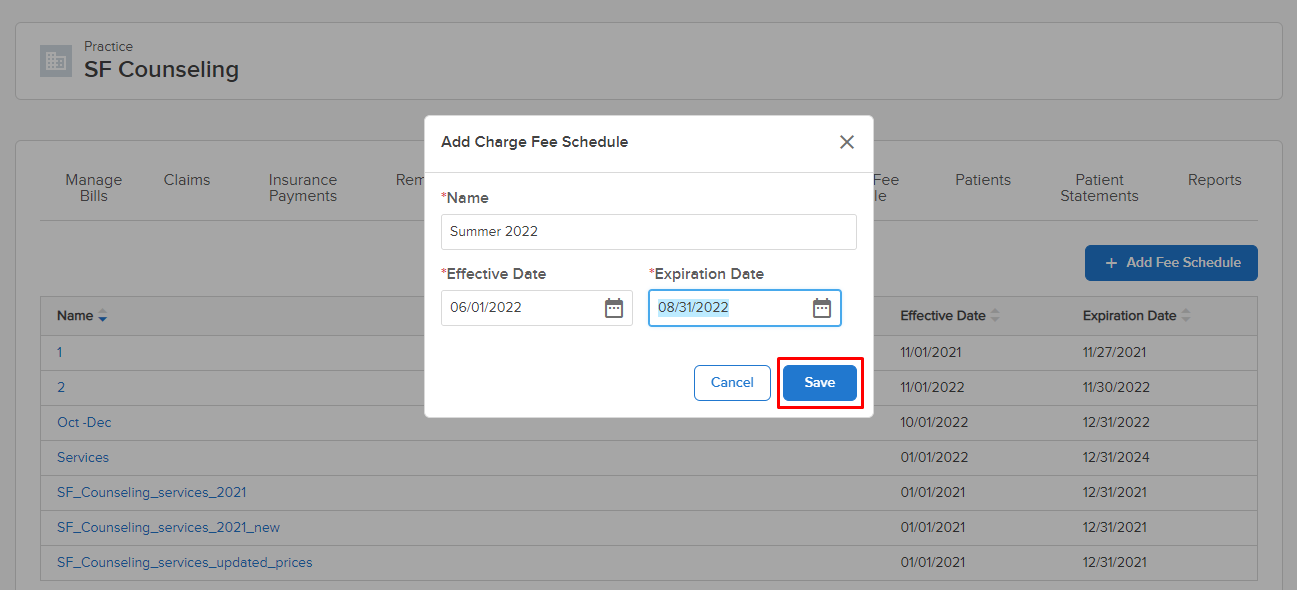Image resolution: width=1297 pixels, height=590 pixels.
Task: Go to the Reports tab
Action: [1214, 180]
